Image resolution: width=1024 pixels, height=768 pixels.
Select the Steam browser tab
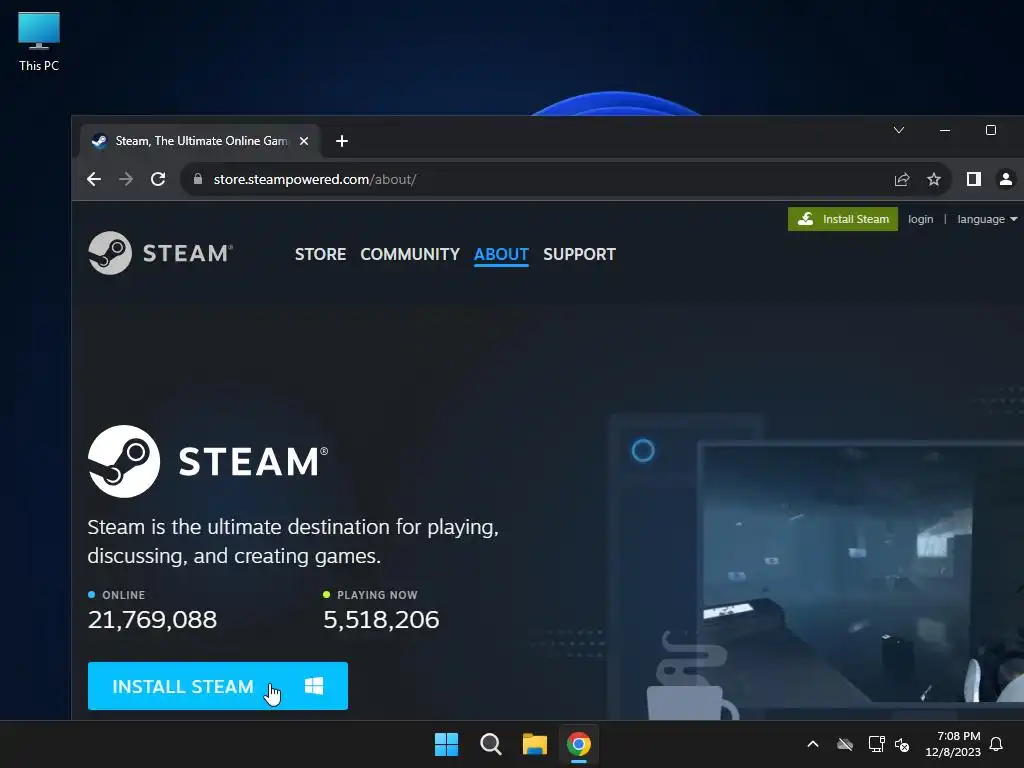[x=200, y=141]
